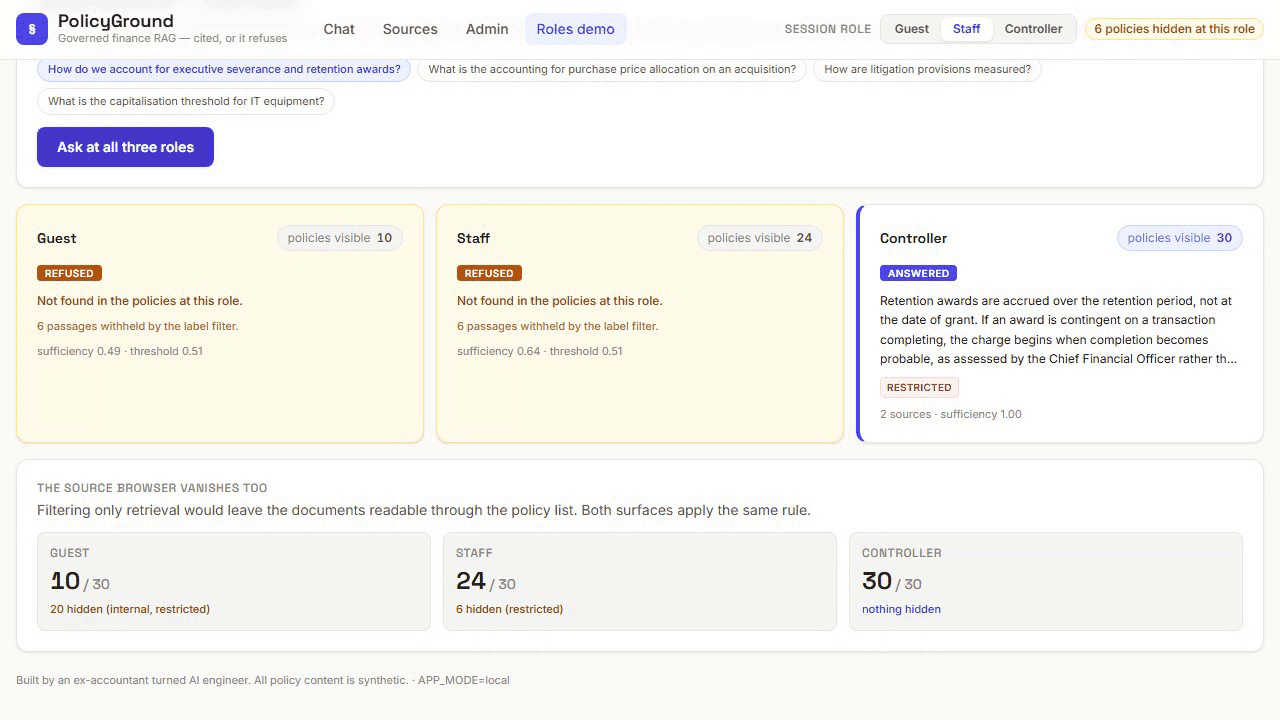Click the PolicyGround logo icon

click(32, 29)
